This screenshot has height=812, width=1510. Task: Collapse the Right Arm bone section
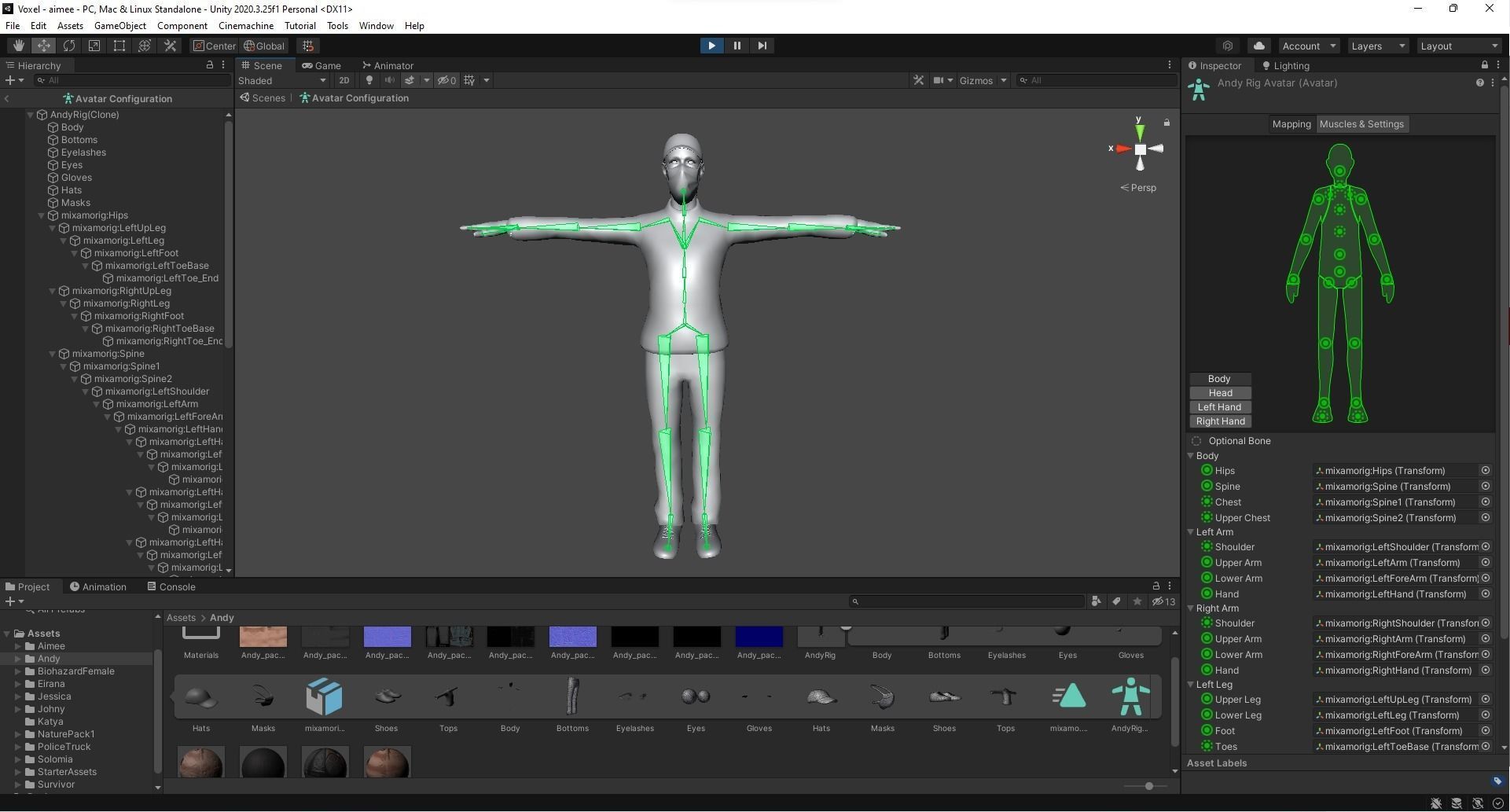(x=1191, y=608)
